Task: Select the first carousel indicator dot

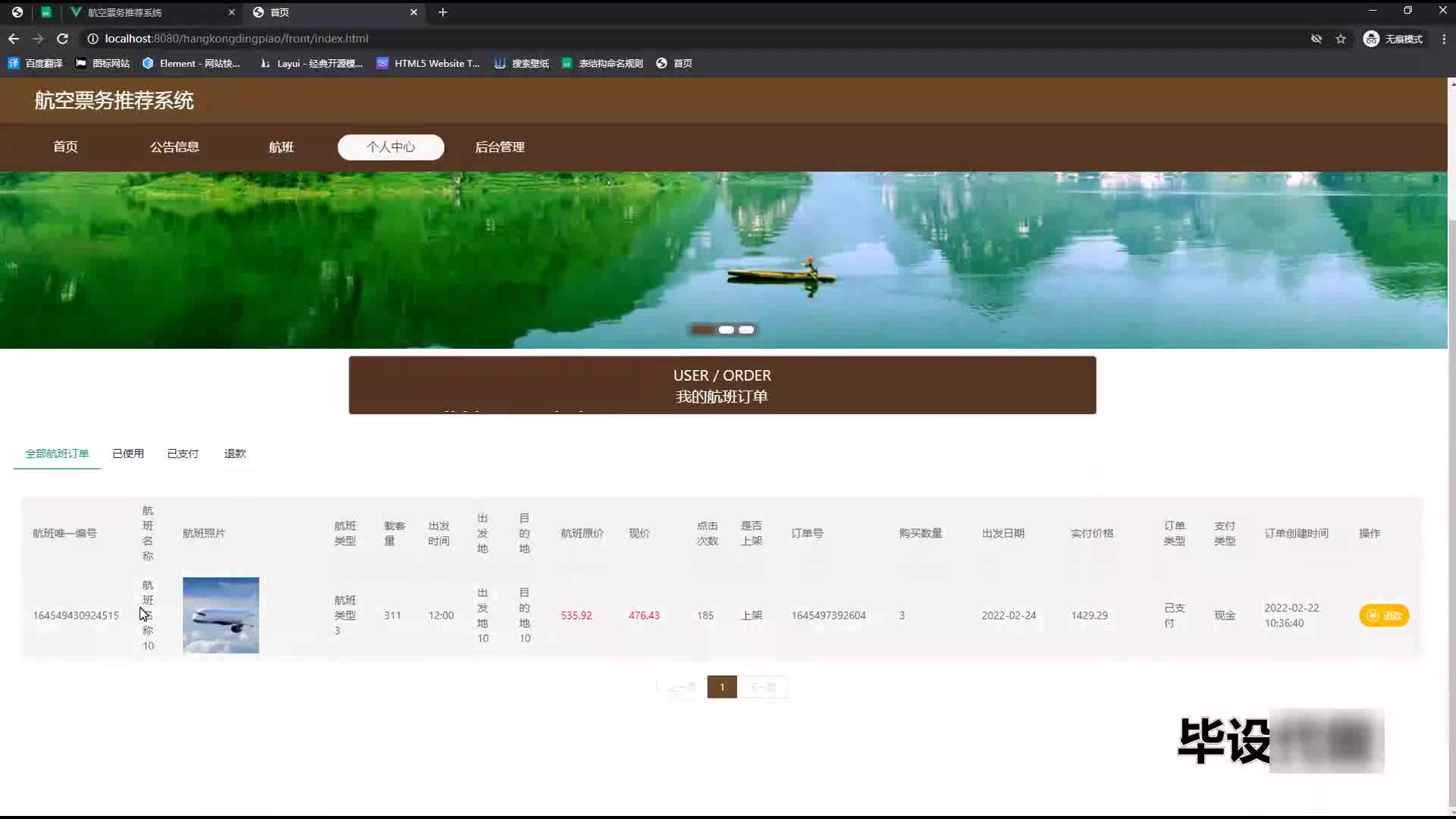Action: pyautogui.click(x=703, y=330)
